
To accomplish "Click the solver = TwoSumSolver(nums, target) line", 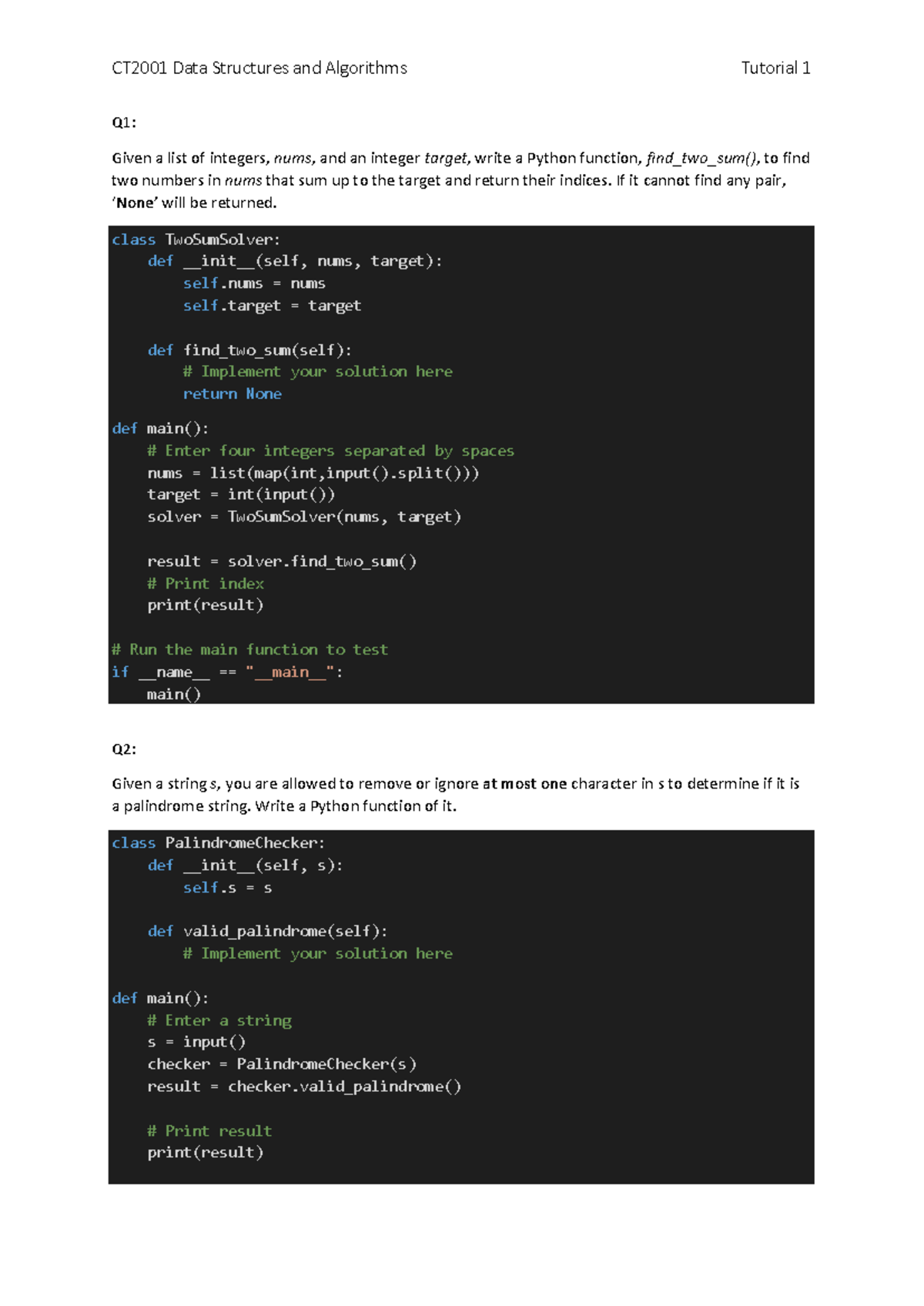I will pyautogui.click(x=304, y=517).
